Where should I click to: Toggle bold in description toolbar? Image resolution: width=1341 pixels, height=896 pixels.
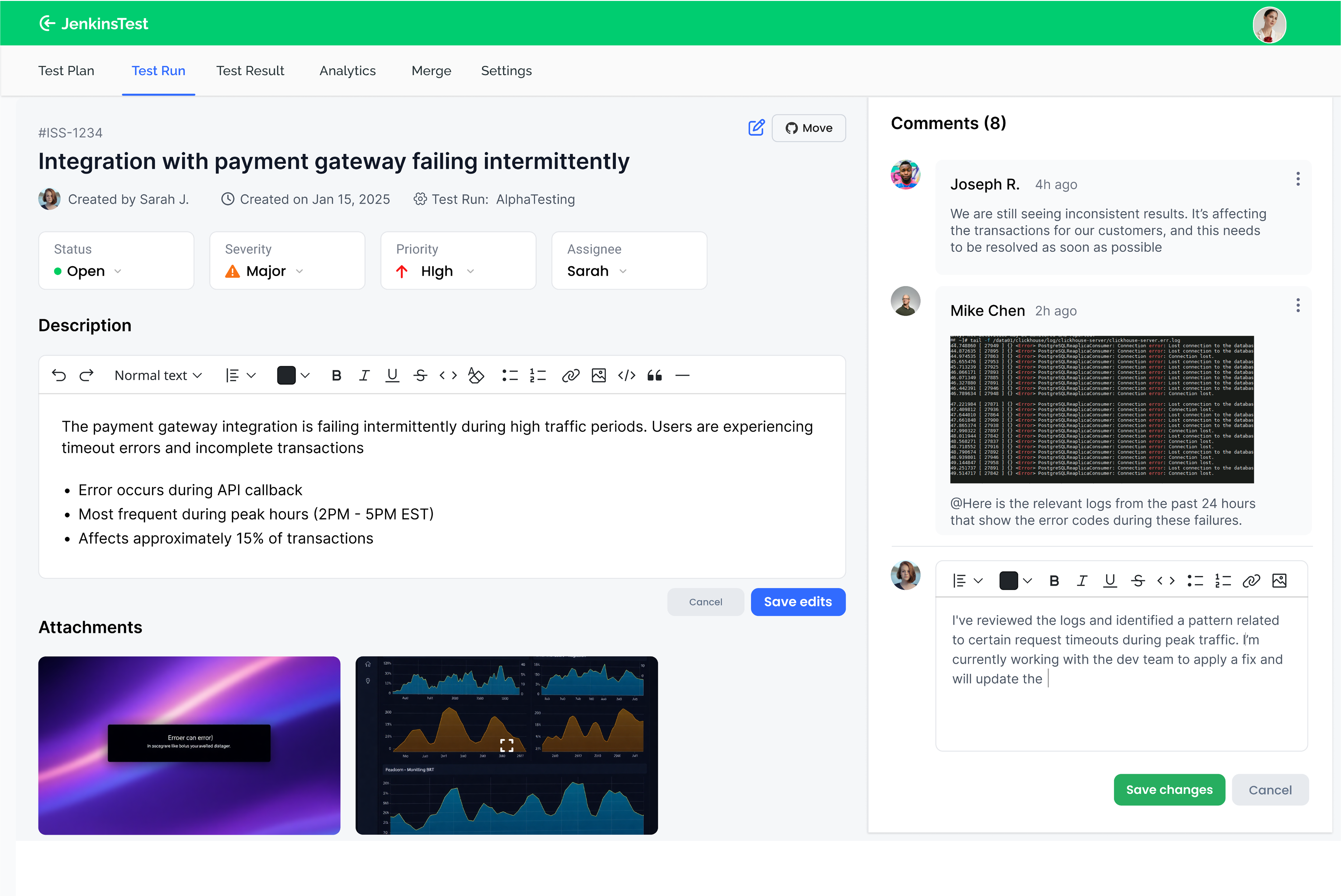click(x=336, y=376)
